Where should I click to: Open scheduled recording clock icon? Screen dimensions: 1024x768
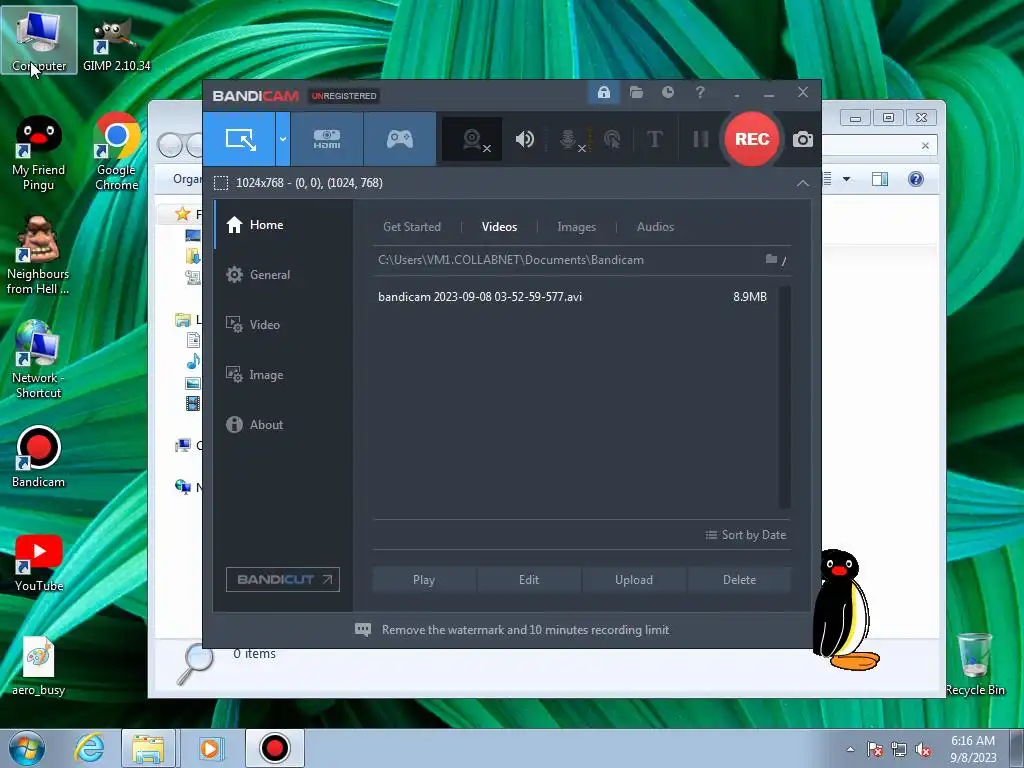pyautogui.click(x=667, y=92)
